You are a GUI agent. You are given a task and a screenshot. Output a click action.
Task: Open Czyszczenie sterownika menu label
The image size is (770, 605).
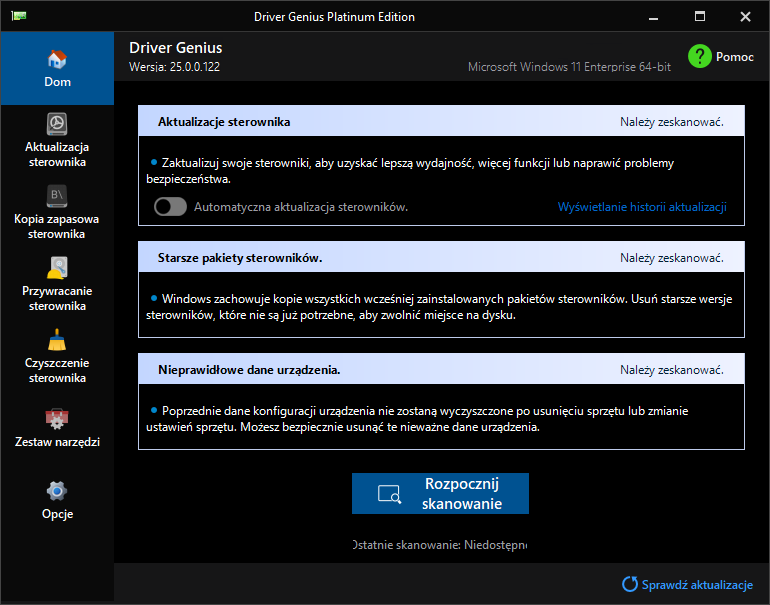tap(57, 370)
